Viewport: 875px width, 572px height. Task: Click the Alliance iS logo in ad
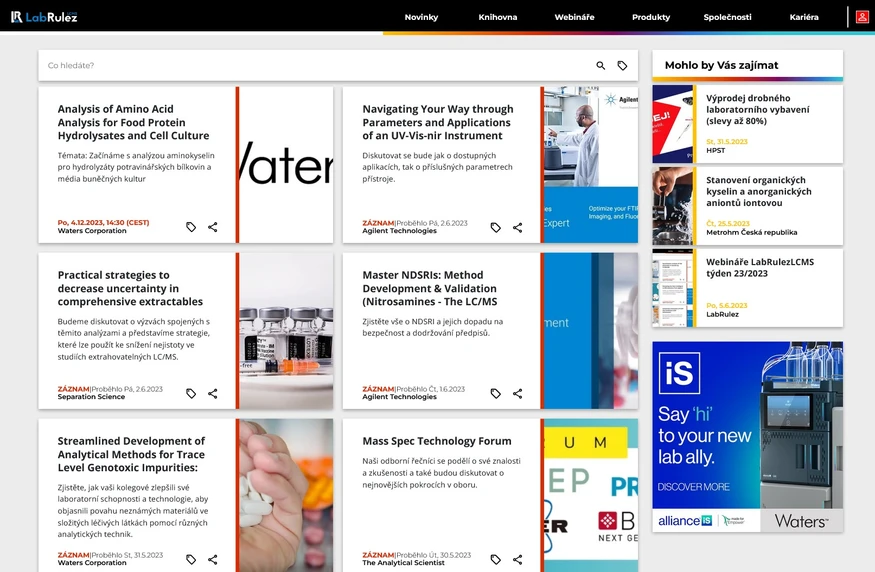point(685,521)
